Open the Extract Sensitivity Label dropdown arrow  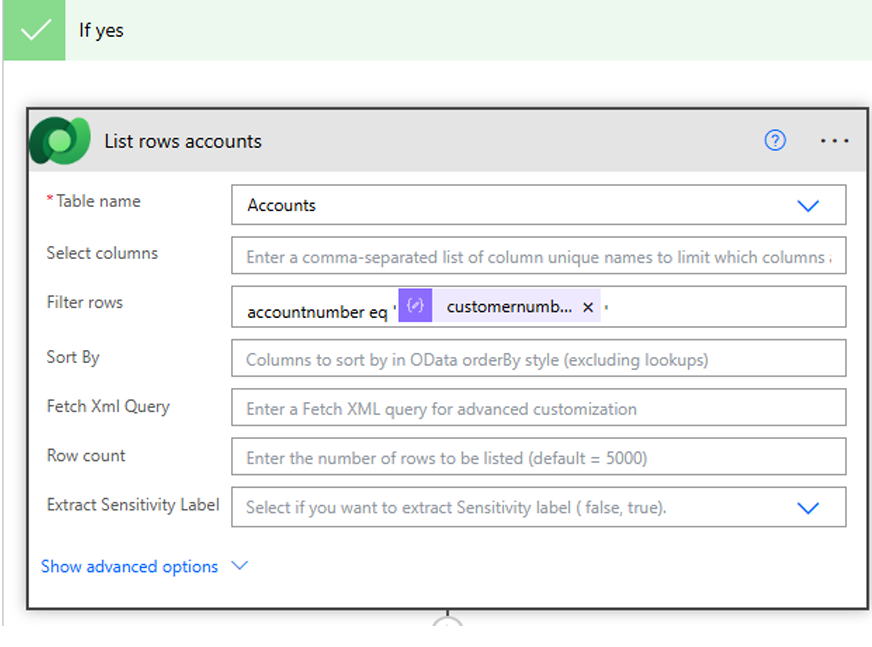pos(808,508)
